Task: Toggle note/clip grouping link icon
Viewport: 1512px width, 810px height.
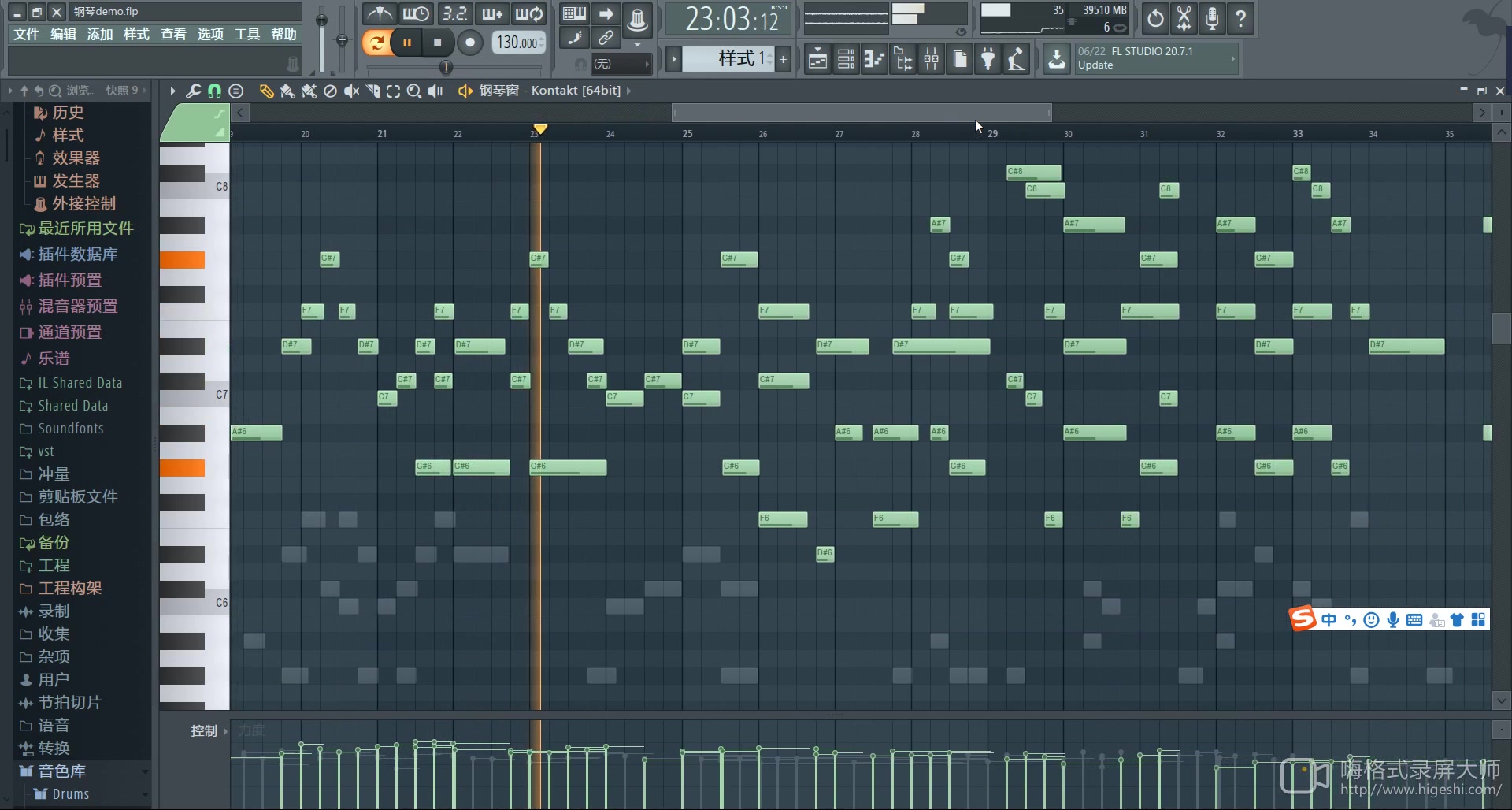Action: (x=606, y=37)
